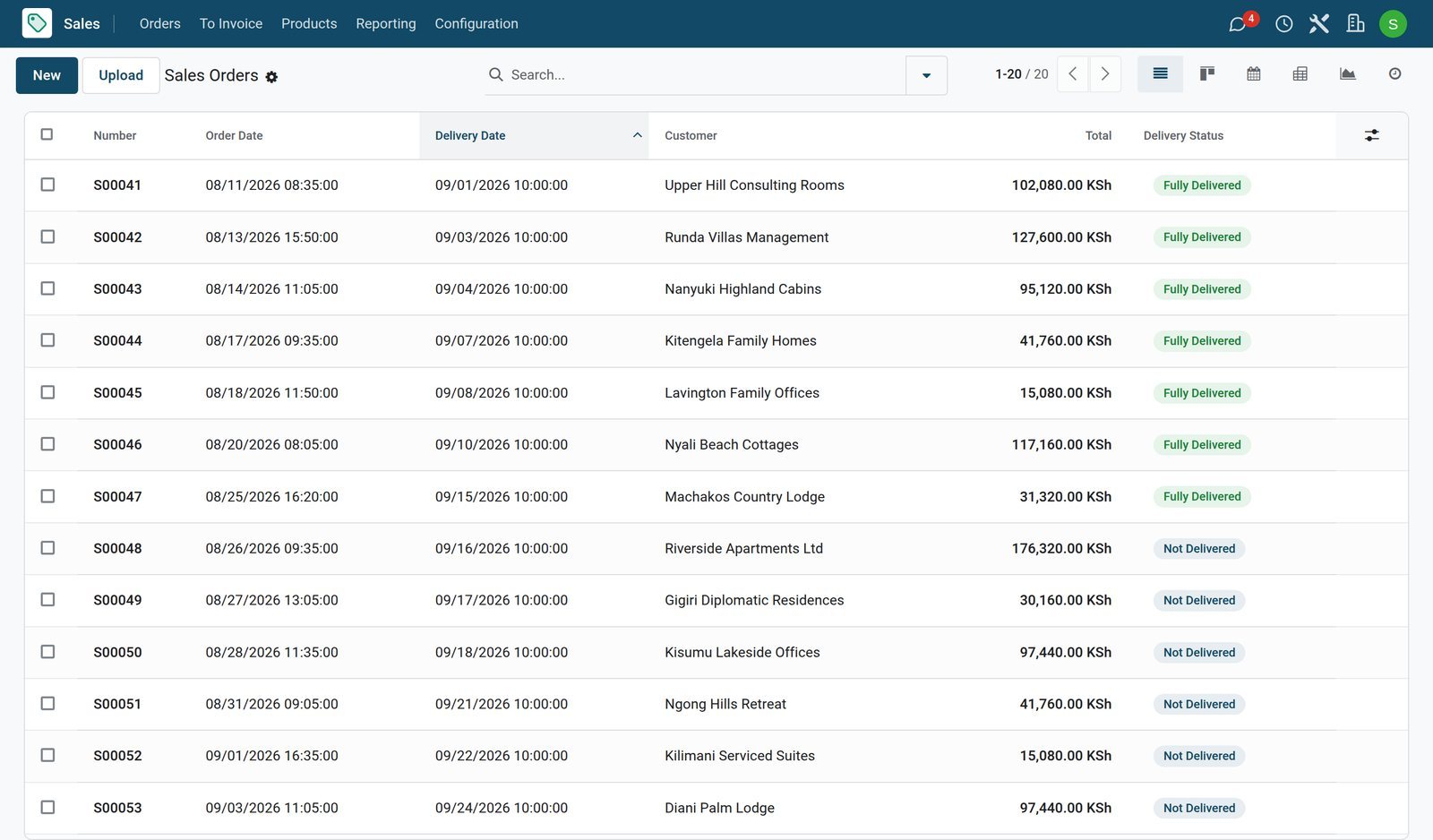Click the search magnifier icon
This screenshot has height=840, width=1433.
coord(495,74)
